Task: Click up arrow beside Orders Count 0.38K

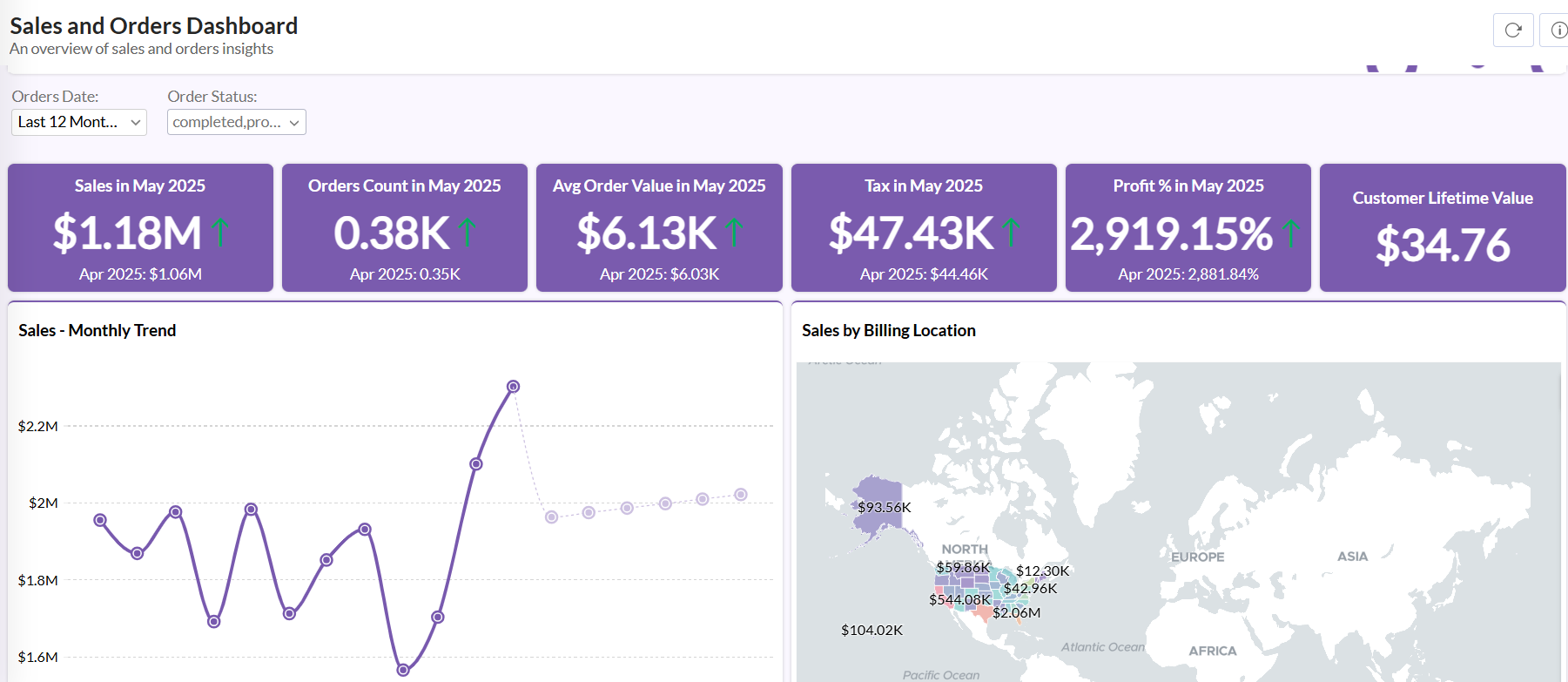Action: coord(468,233)
